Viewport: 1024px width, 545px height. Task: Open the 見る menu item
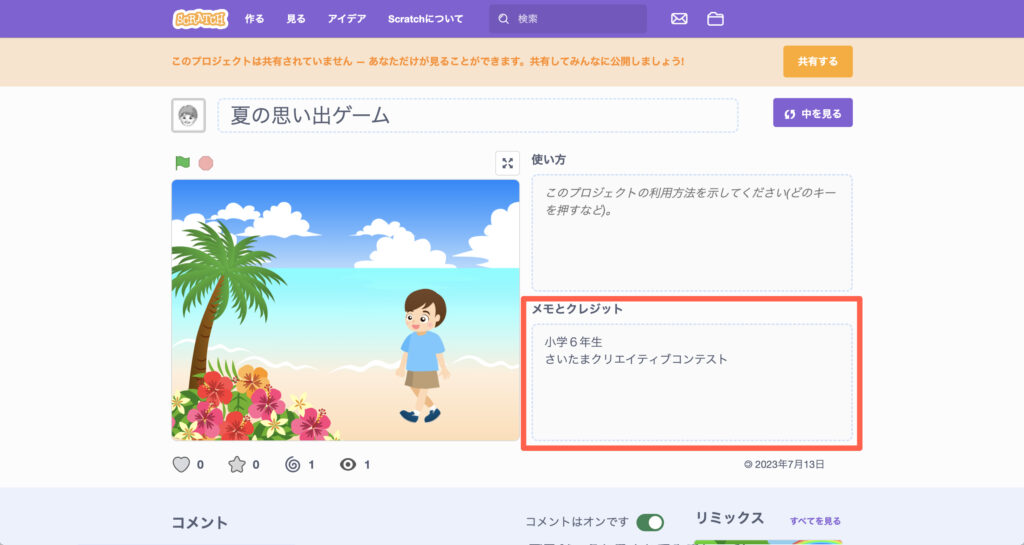(296, 19)
